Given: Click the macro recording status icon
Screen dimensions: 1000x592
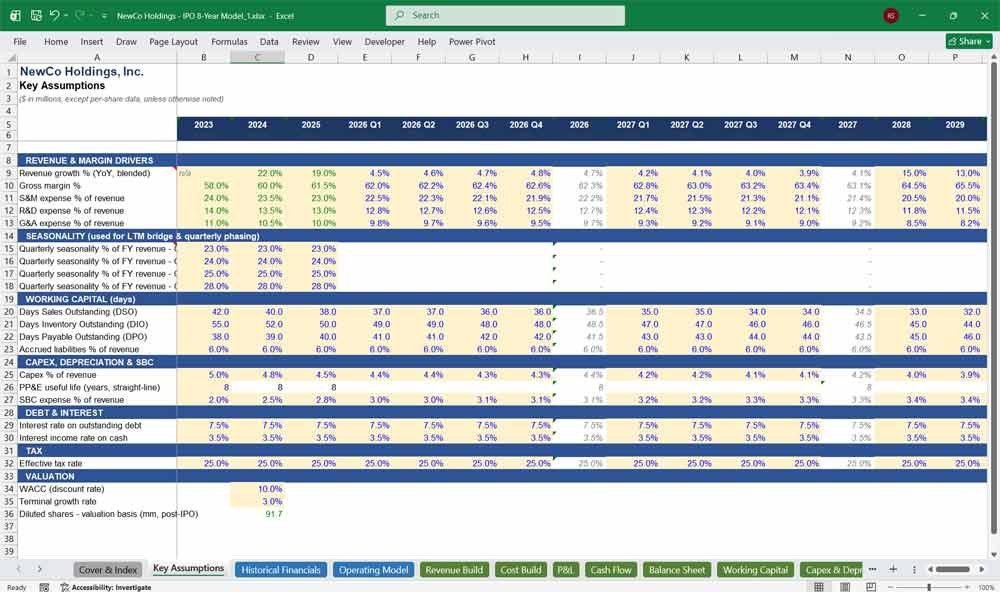Looking at the screenshot, I should [44, 587].
